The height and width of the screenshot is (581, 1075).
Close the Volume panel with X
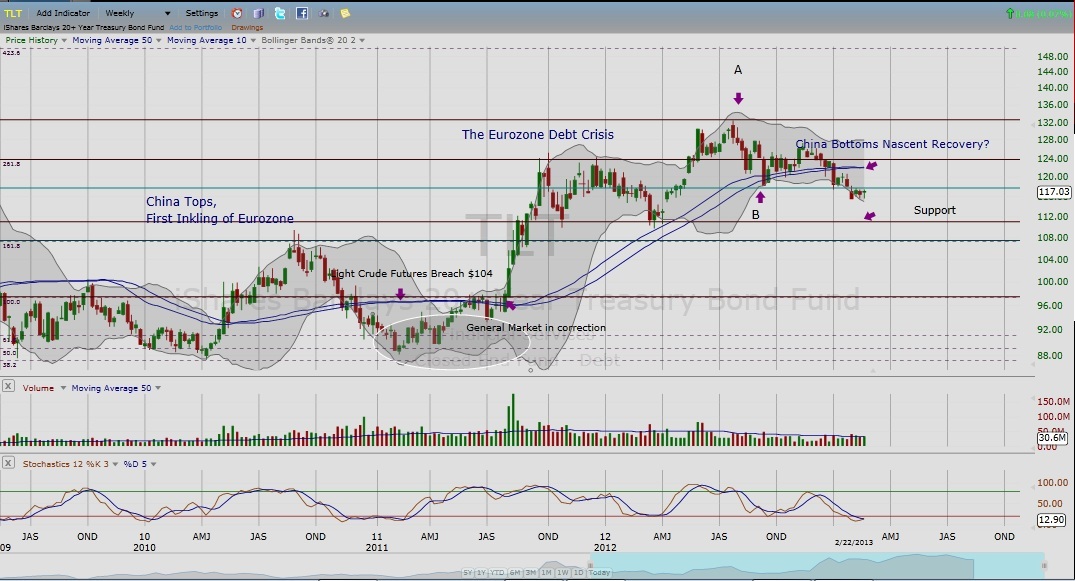point(9,387)
